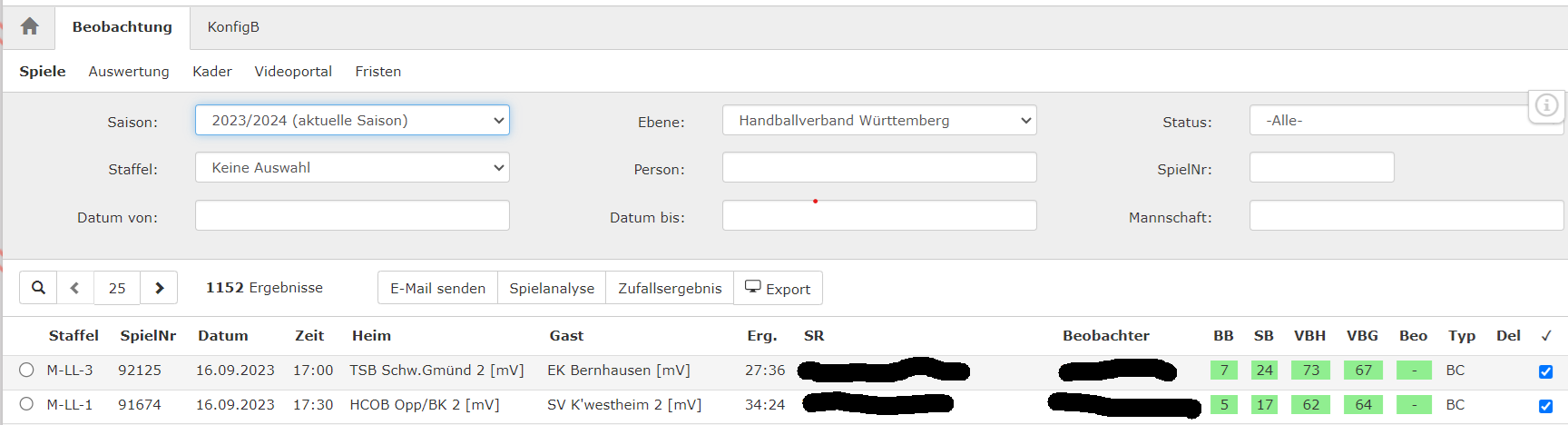Open the Saison dropdown

[352, 120]
